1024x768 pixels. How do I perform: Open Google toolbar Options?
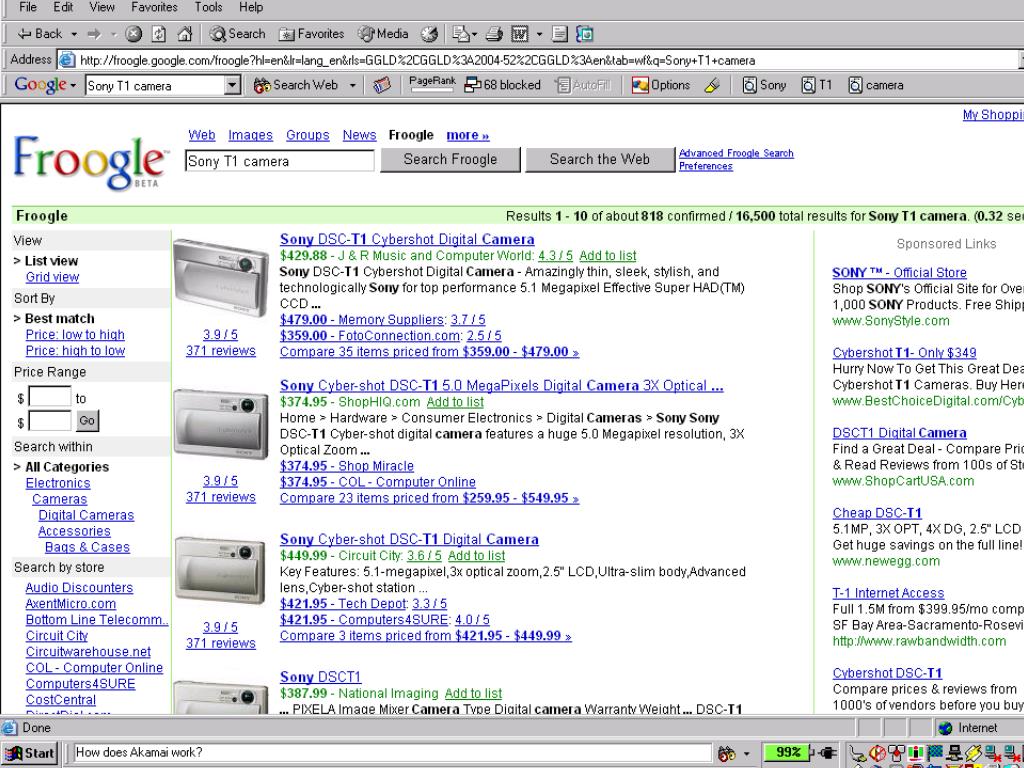(661, 85)
